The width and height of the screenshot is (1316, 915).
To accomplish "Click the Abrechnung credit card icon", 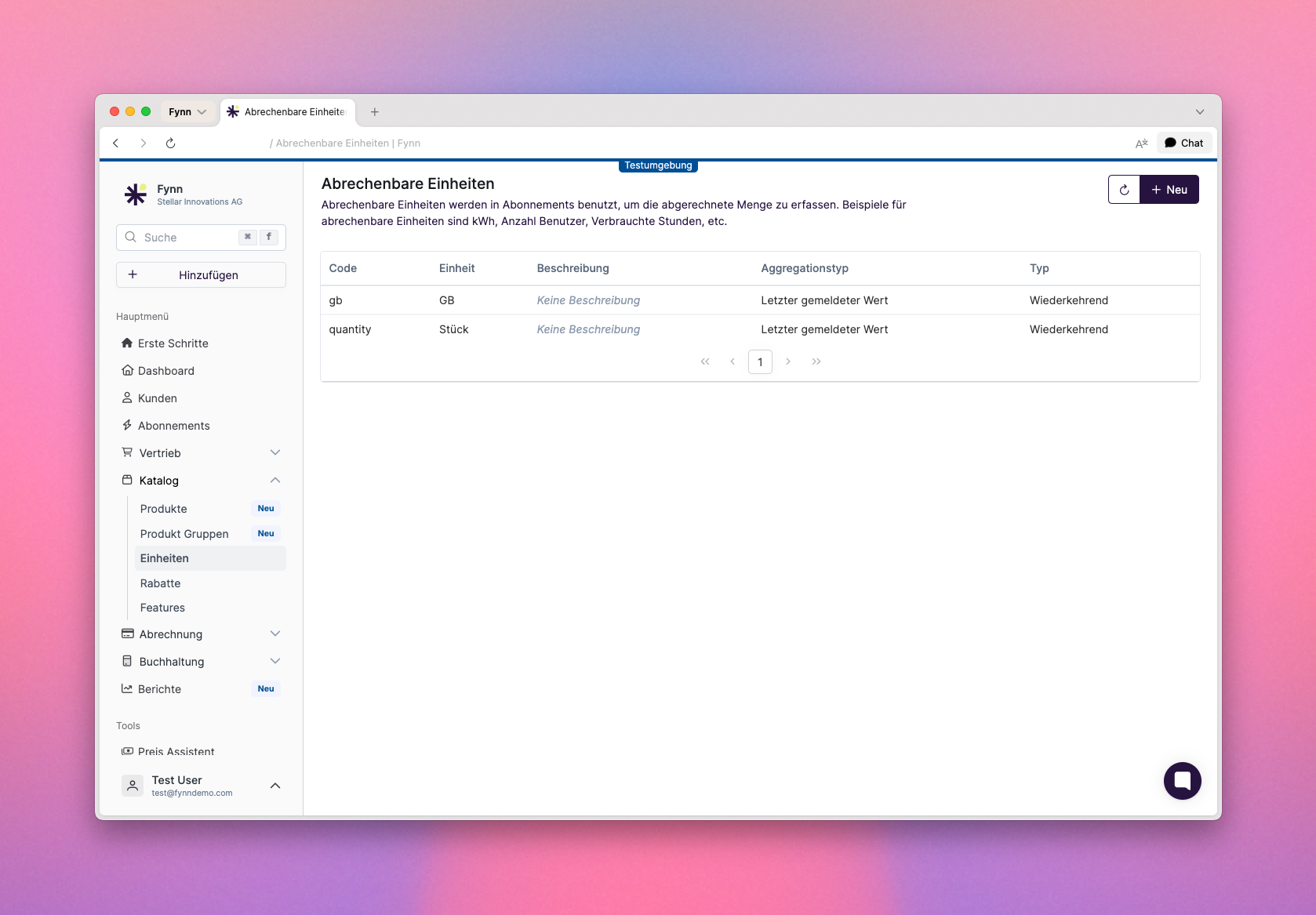I will point(127,634).
